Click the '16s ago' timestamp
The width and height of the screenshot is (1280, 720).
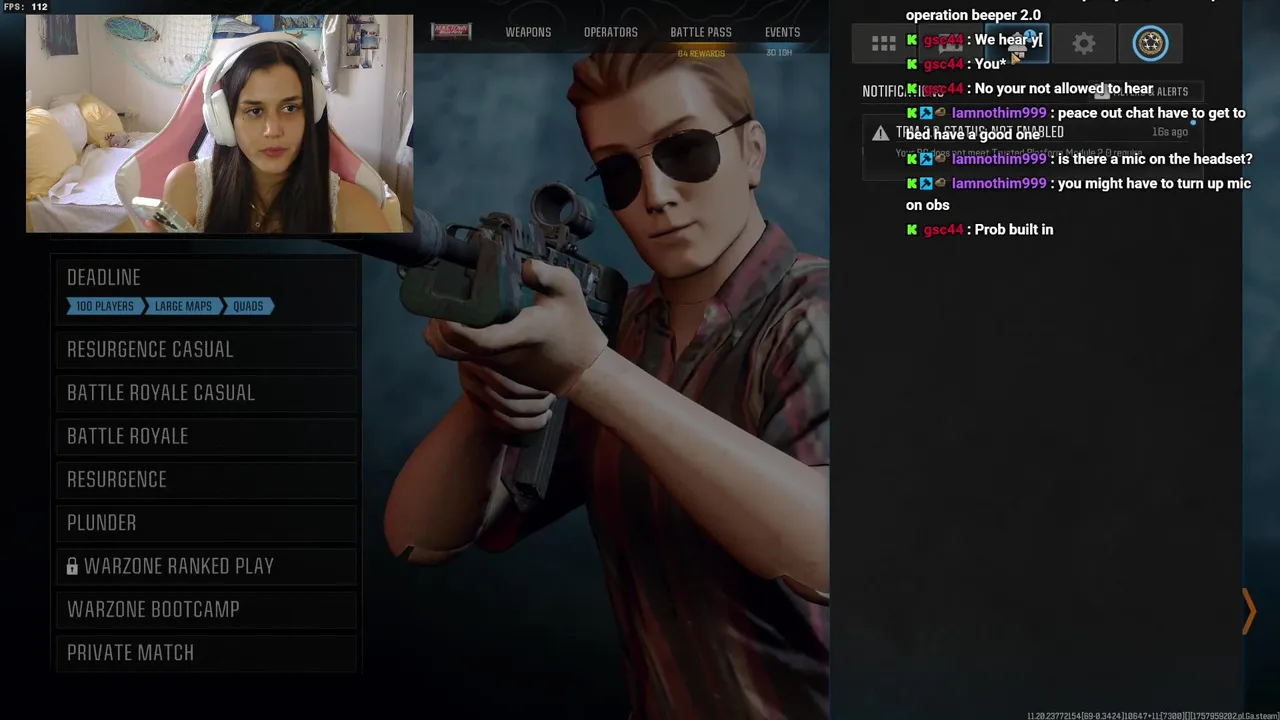pyautogui.click(x=1170, y=132)
